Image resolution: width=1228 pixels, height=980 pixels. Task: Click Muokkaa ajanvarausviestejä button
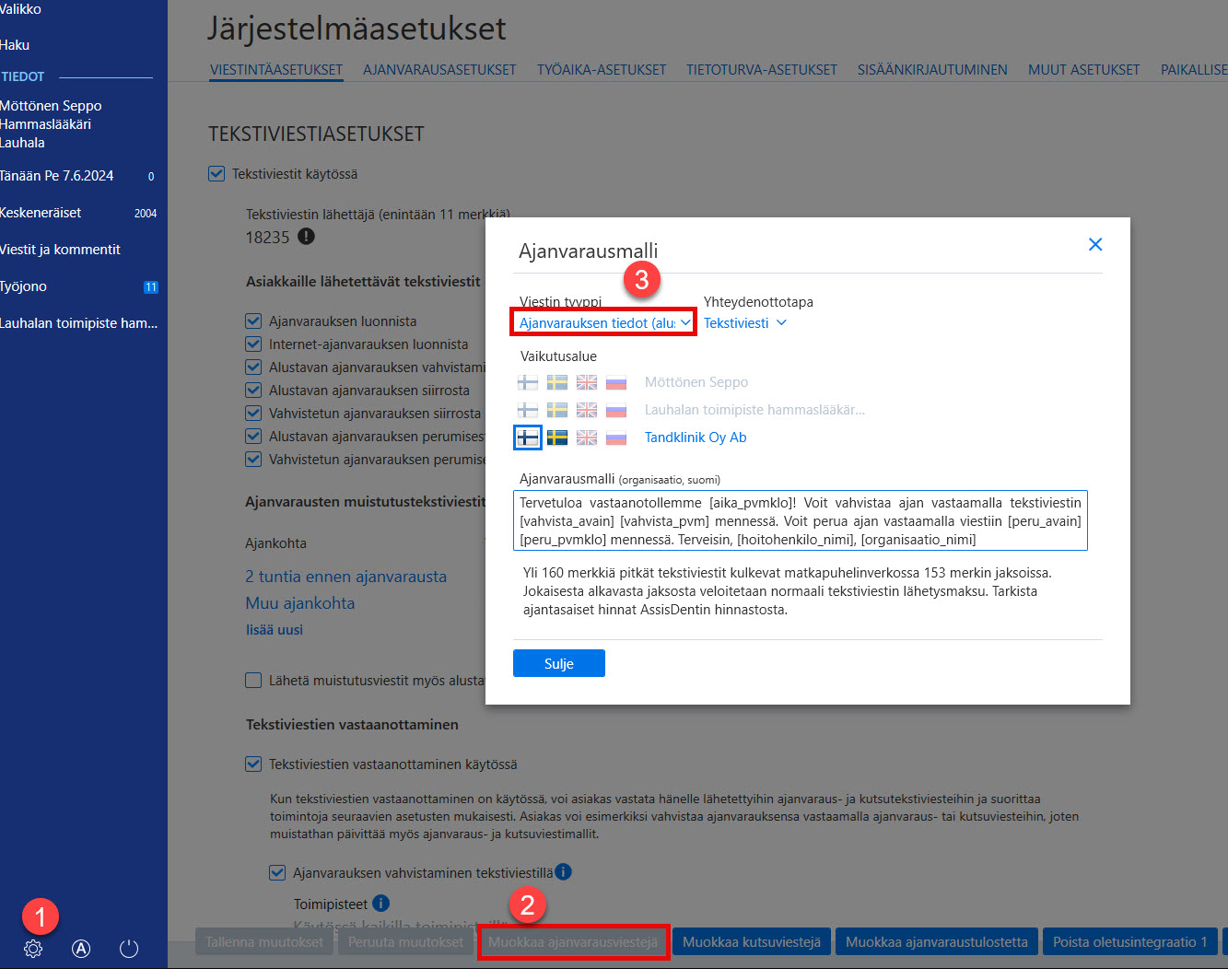573,941
